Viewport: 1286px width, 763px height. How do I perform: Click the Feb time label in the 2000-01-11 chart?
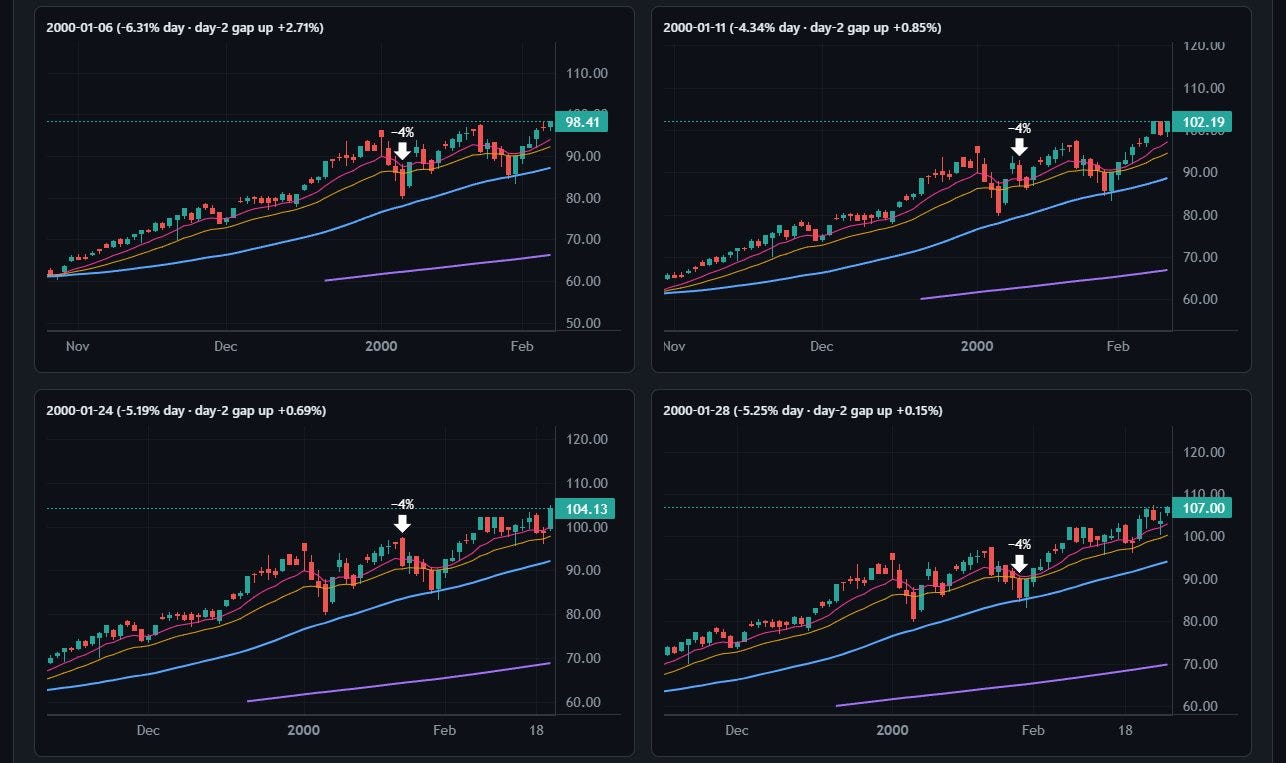[1118, 346]
